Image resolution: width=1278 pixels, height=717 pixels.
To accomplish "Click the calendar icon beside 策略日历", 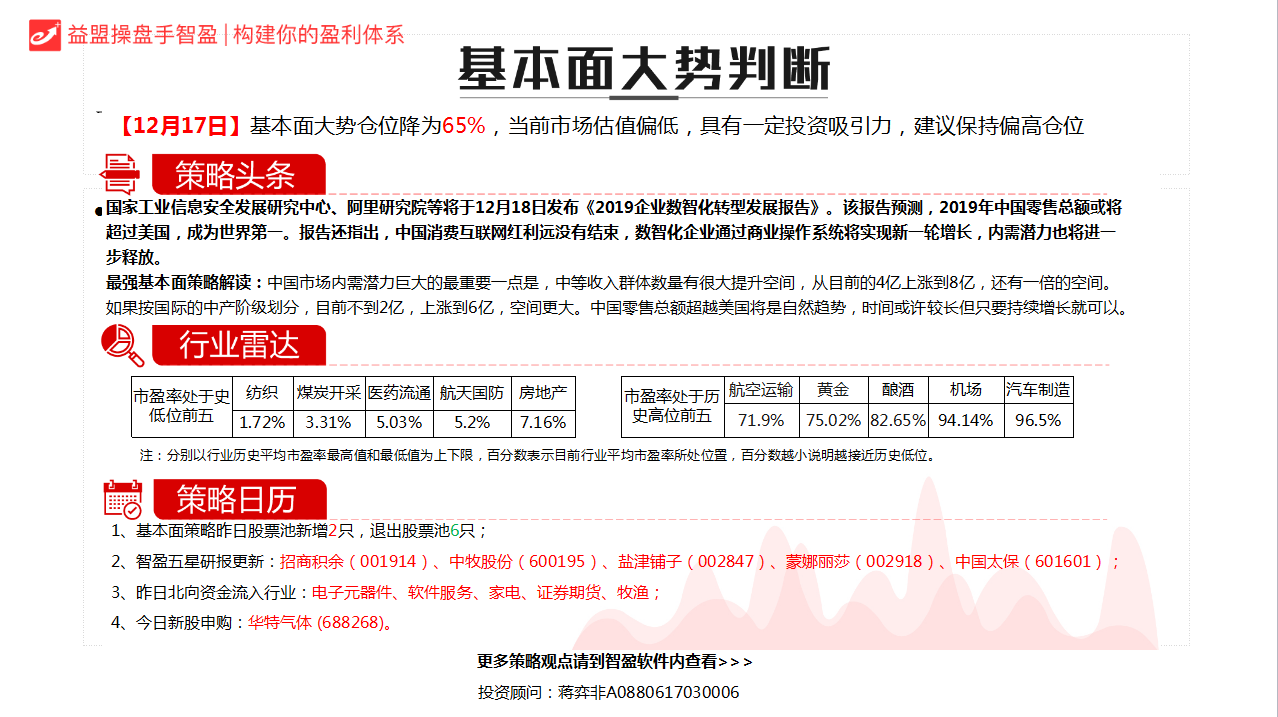I will pos(123,499).
